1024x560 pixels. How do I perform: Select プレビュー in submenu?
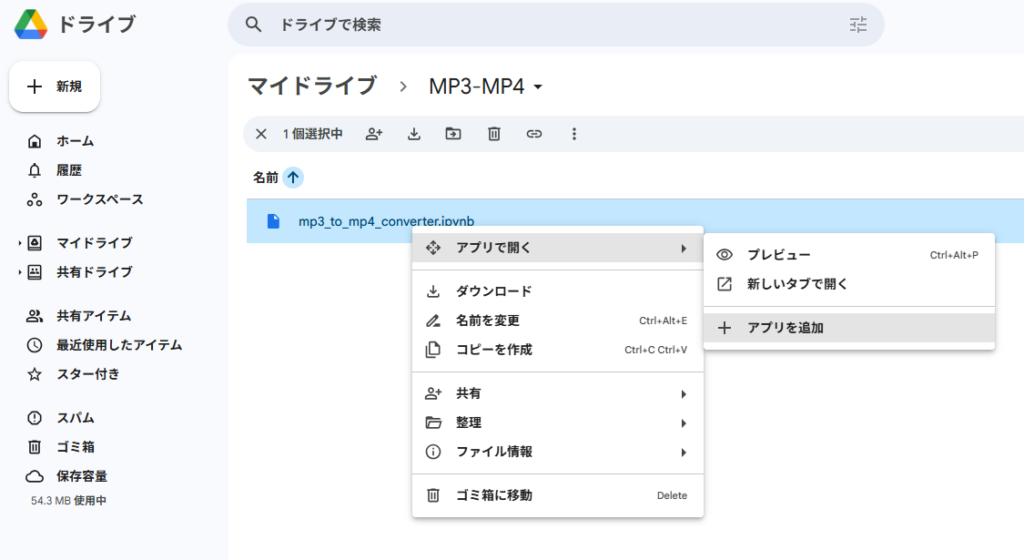pyautogui.click(x=849, y=255)
